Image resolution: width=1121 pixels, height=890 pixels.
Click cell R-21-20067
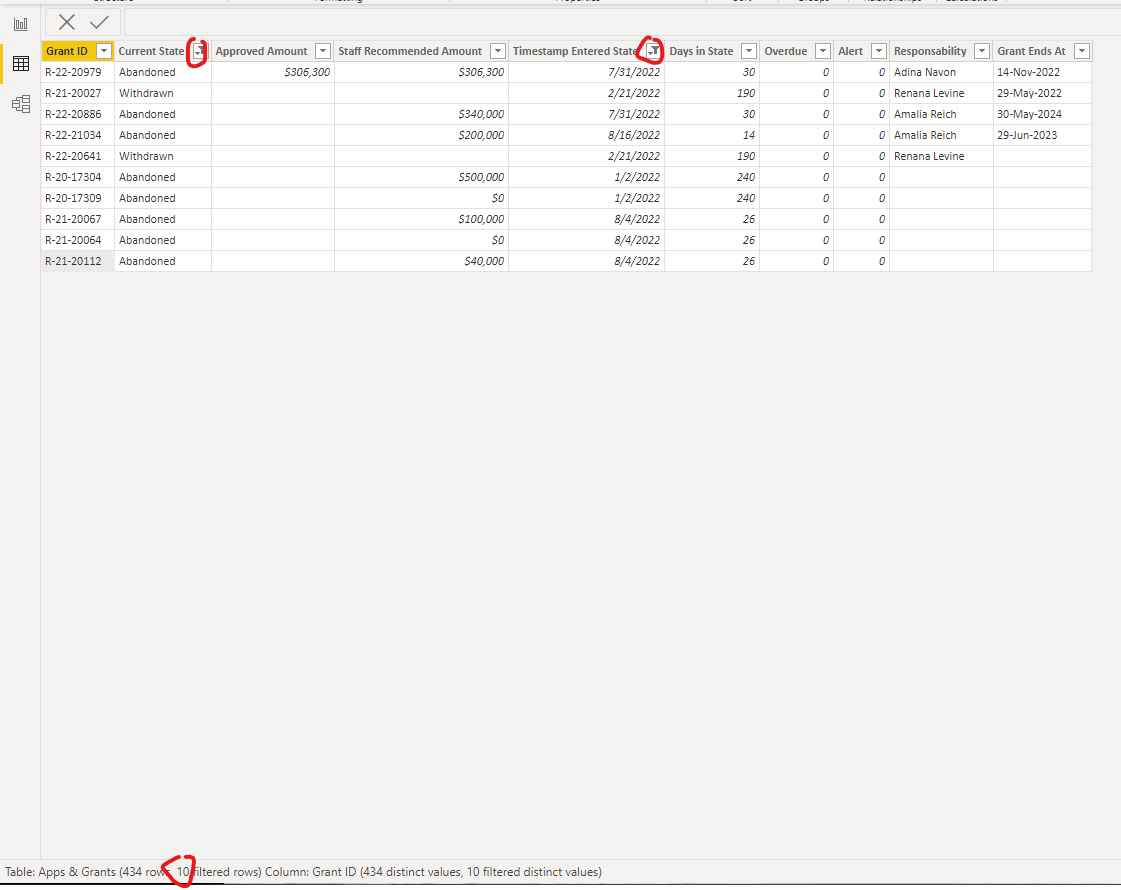click(78, 219)
